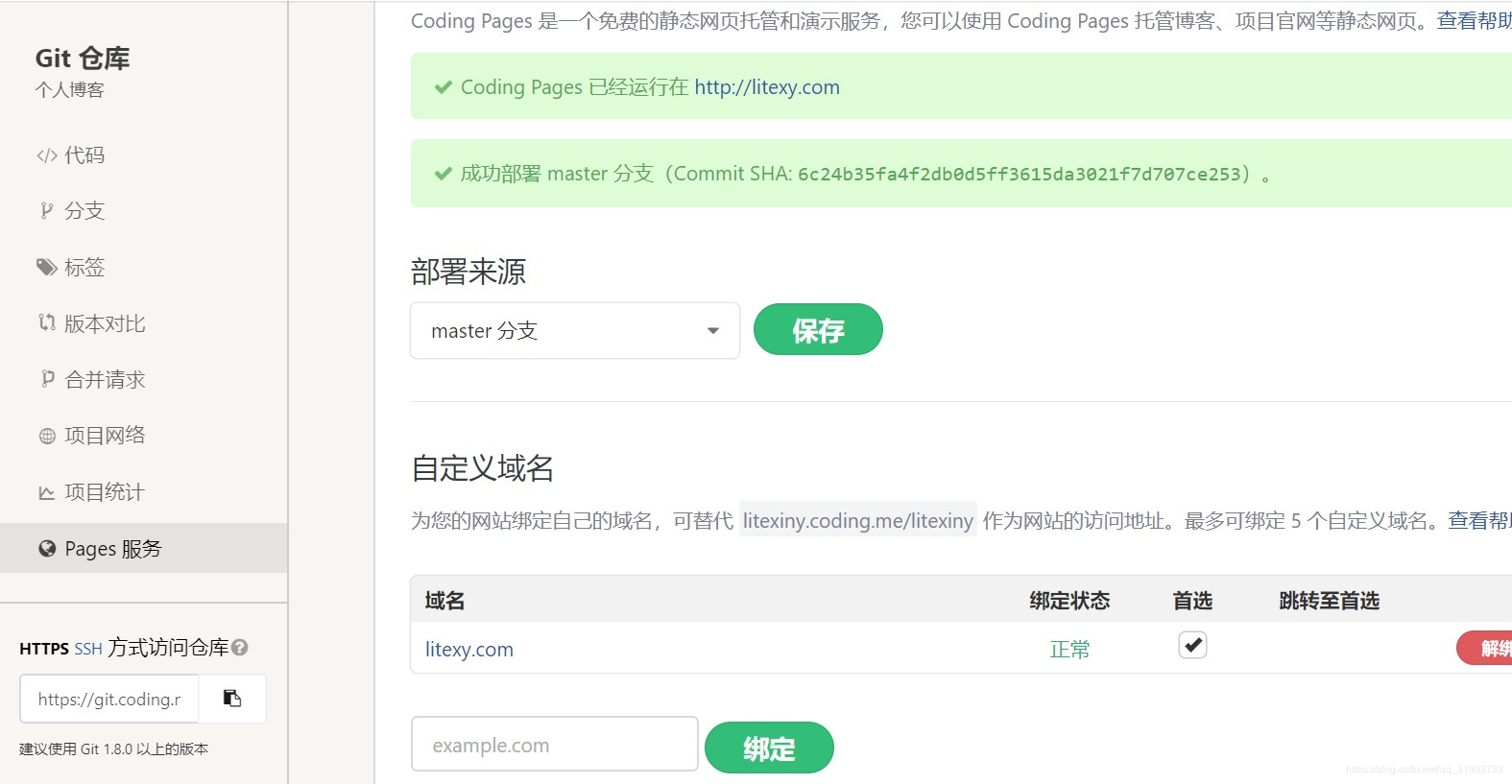Click the globe icon beside 项目网络
Viewport: 1512px width, 784px height.
click(x=47, y=436)
